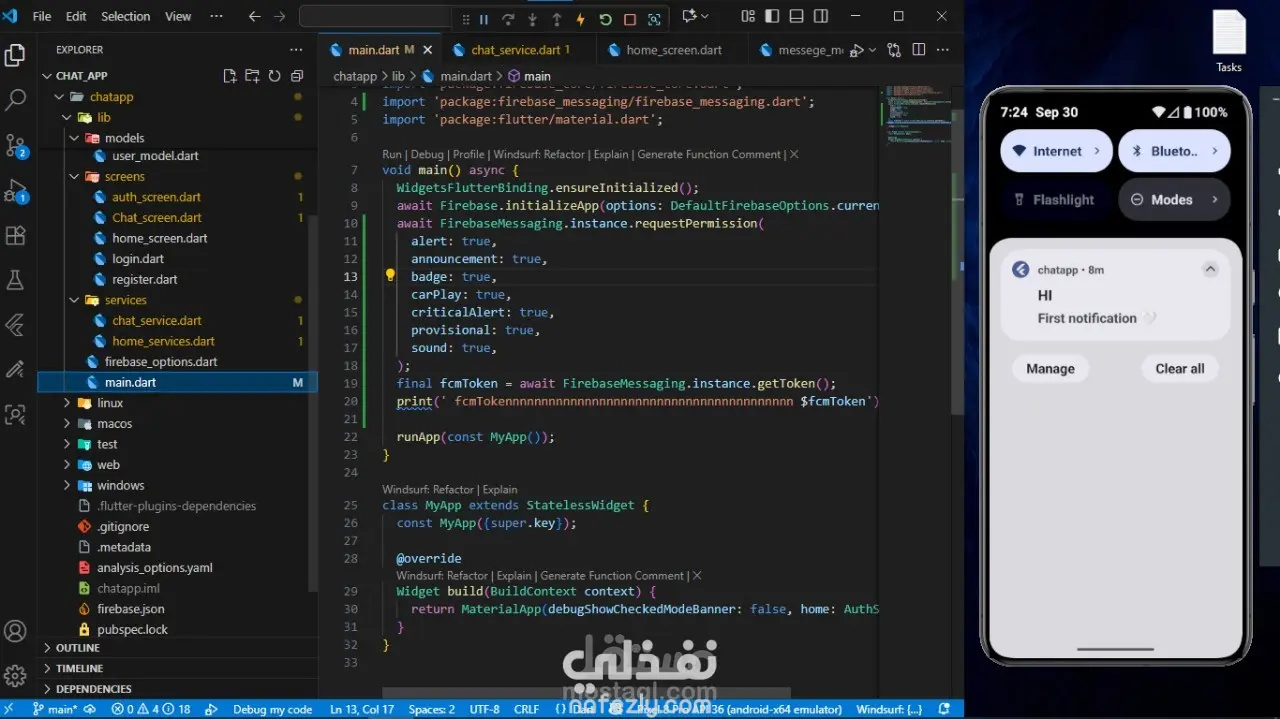The height and width of the screenshot is (719, 1280).
Task: Open the Accounts icon in the activity bar
Action: click(x=15, y=631)
